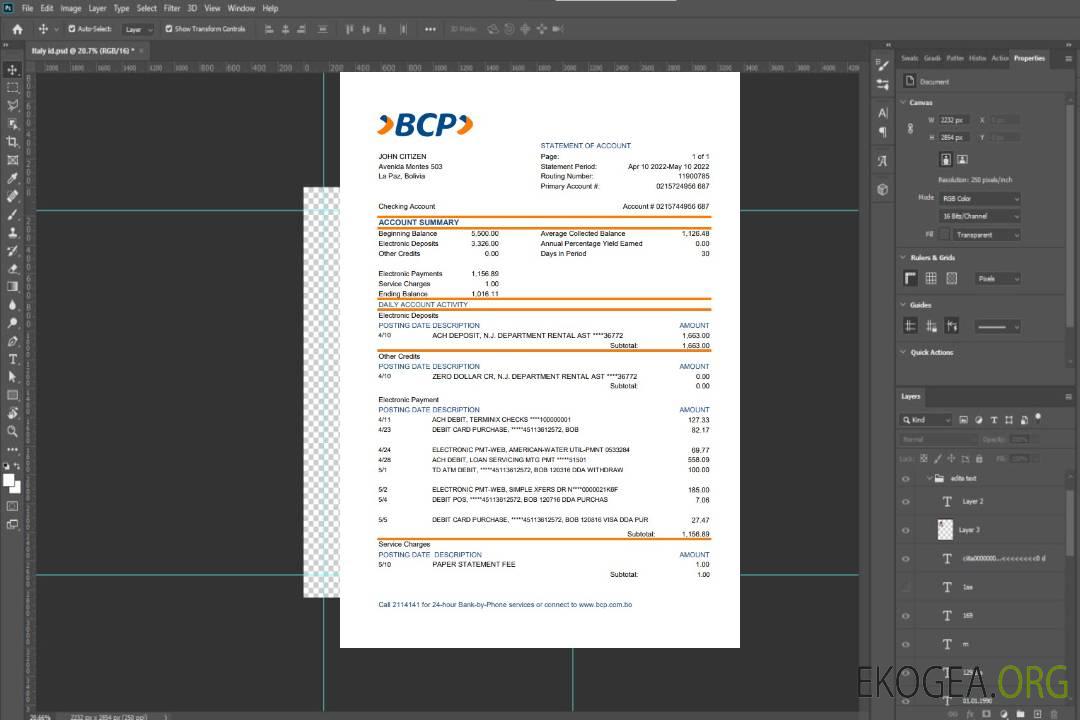This screenshot has width=1080, height=720.
Task: Select the Zoom tool
Action: click(x=13, y=431)
